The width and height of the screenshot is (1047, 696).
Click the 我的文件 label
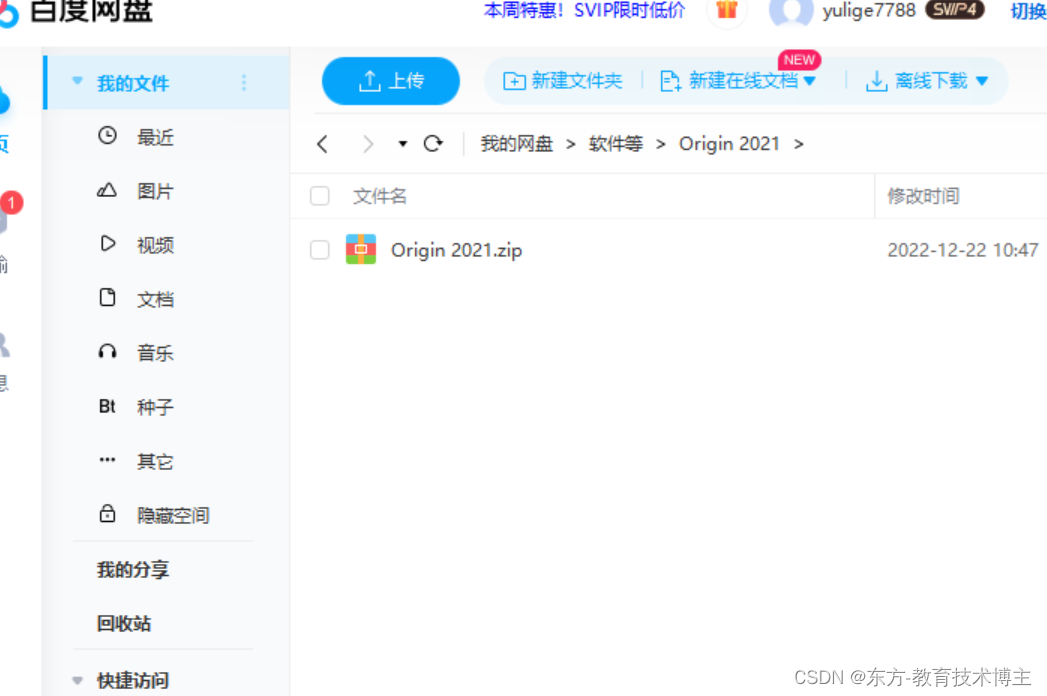click(132, 83)
